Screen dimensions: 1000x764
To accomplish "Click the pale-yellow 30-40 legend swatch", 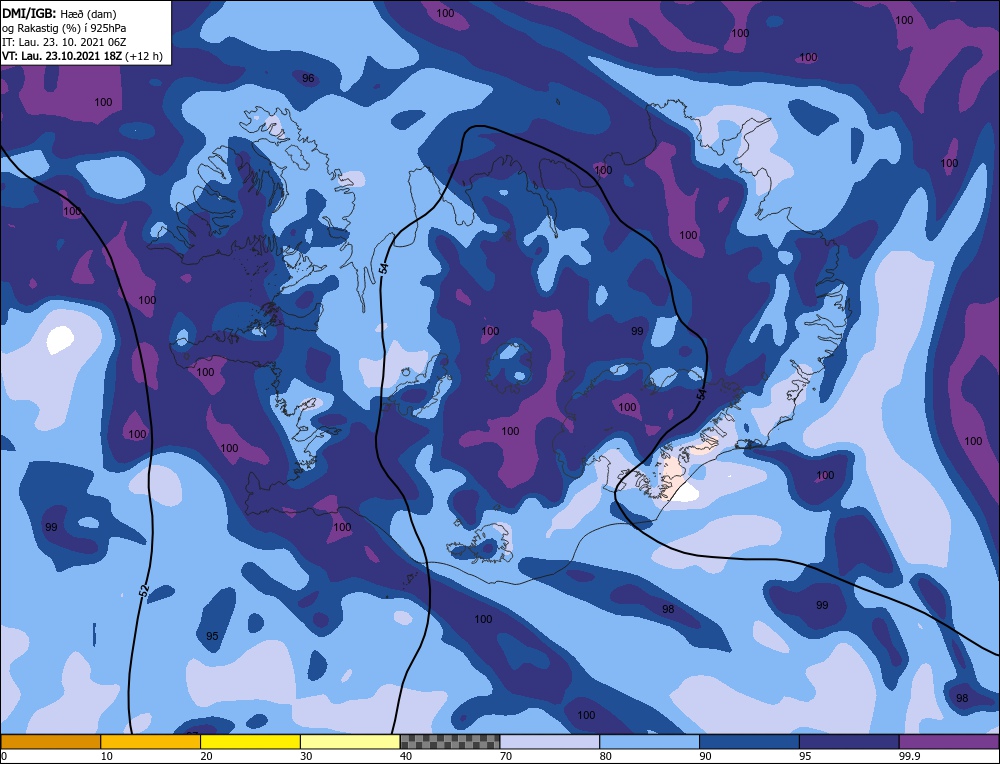I will tap(350, 742).
